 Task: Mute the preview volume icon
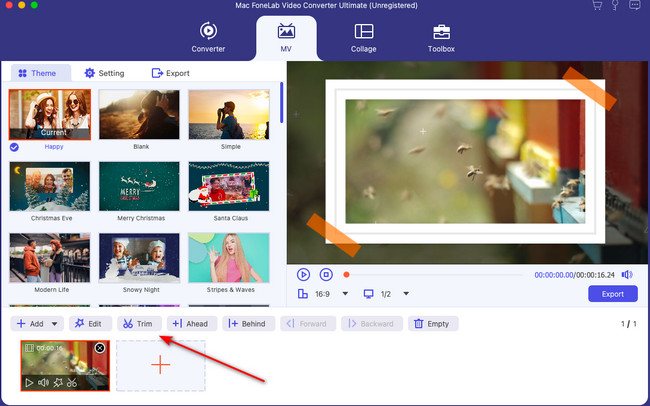627,275
